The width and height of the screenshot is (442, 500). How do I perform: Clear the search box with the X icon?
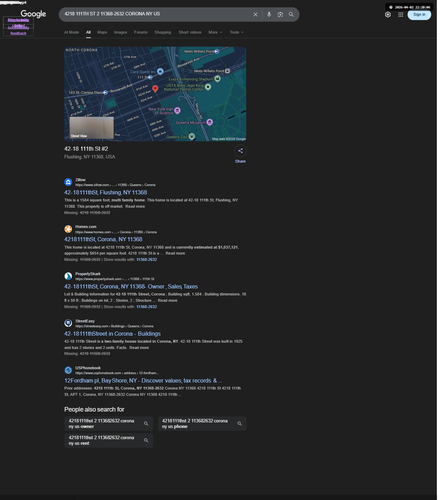pyautogui.click(x=255, y=14)
